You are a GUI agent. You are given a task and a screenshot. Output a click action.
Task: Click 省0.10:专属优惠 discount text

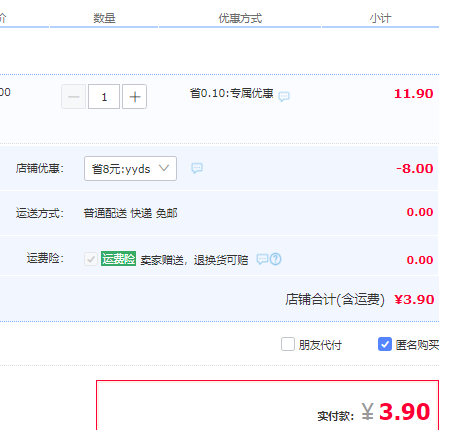pos(232,93)
